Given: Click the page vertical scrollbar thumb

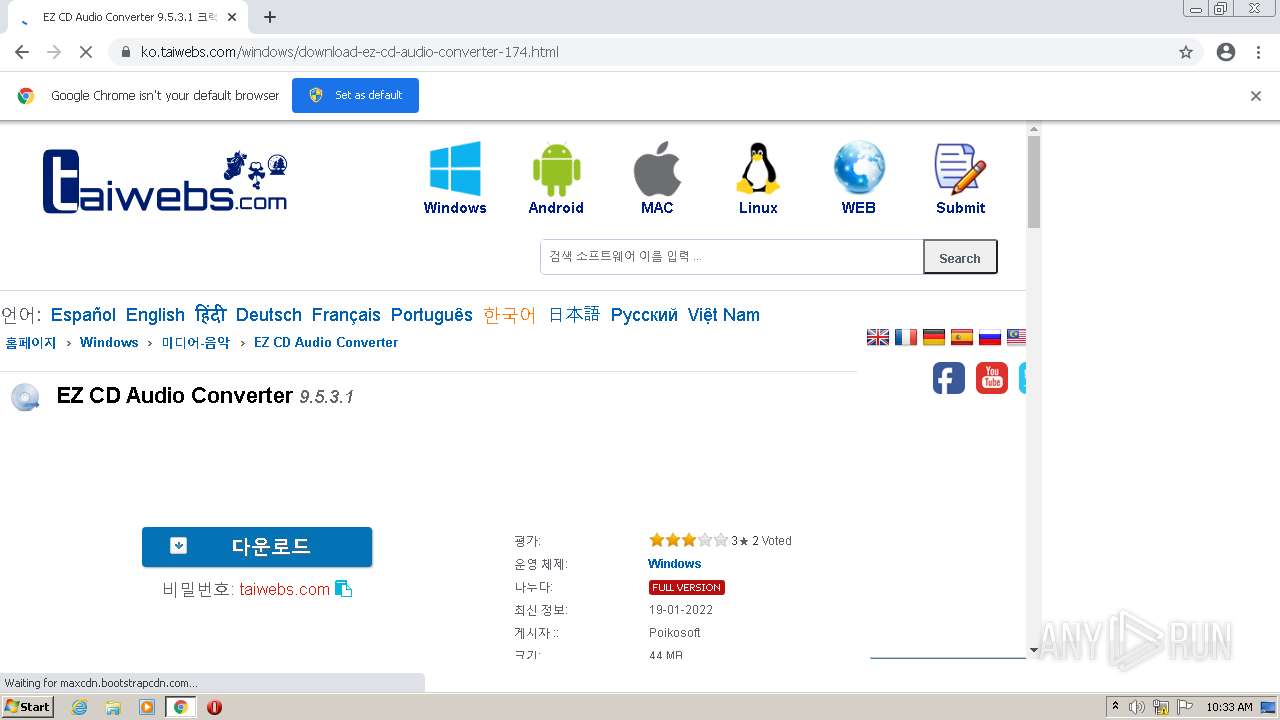Looking at the screenshot, I should (x=1034, y=181).
